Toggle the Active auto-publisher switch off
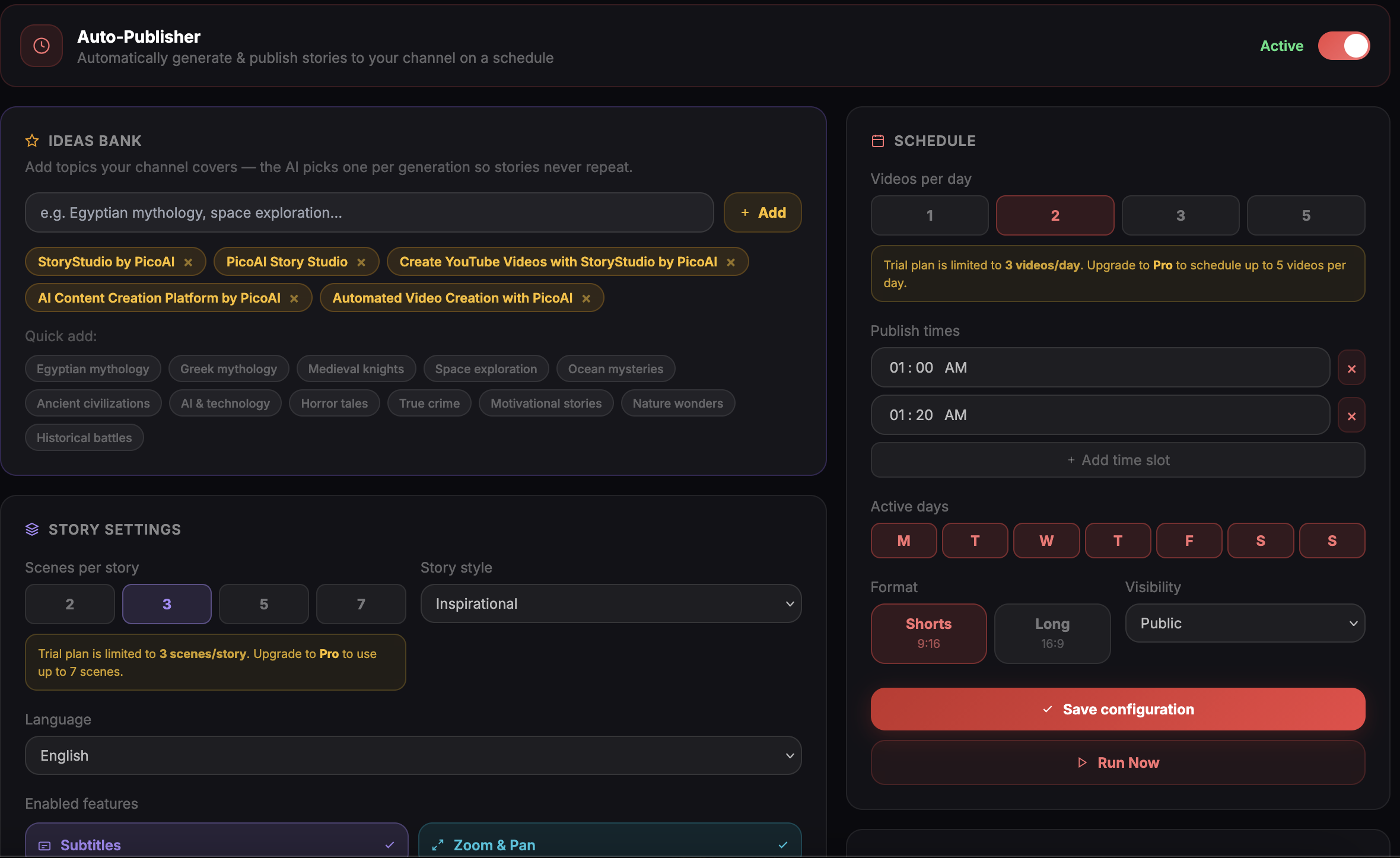The image size is (1400, 858). click(x=1344, y=46)
